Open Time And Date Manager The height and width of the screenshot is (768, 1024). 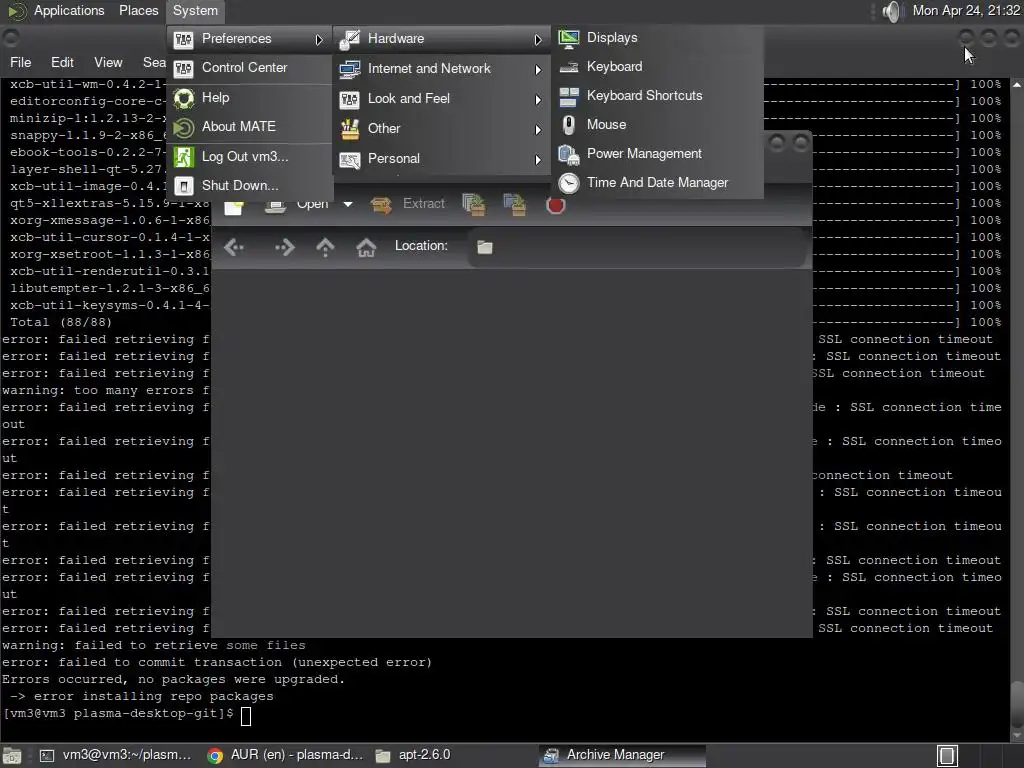tap(658, 183)
